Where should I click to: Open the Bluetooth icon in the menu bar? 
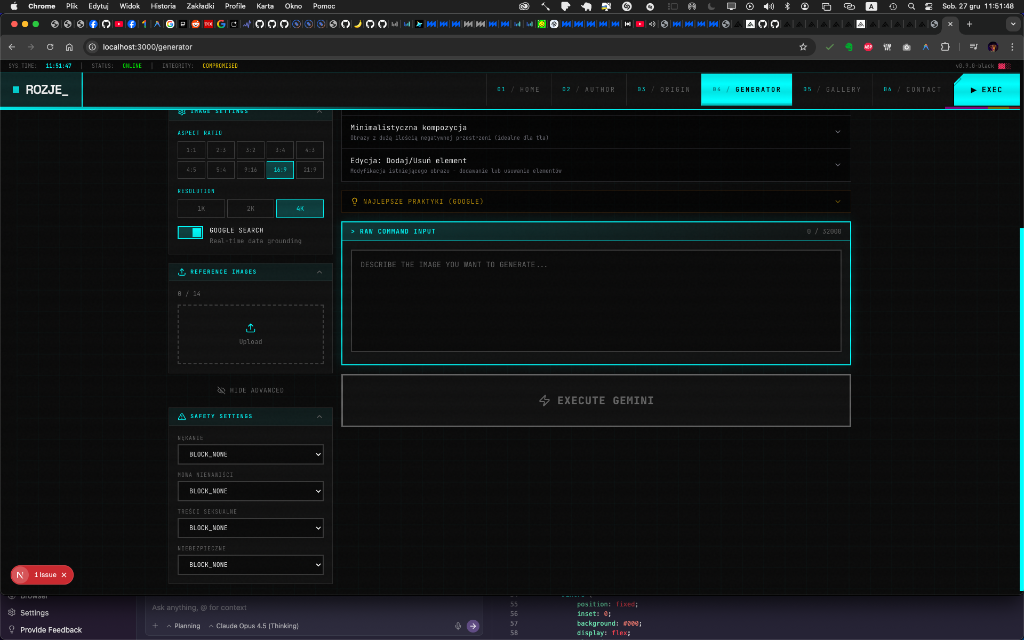787,6
